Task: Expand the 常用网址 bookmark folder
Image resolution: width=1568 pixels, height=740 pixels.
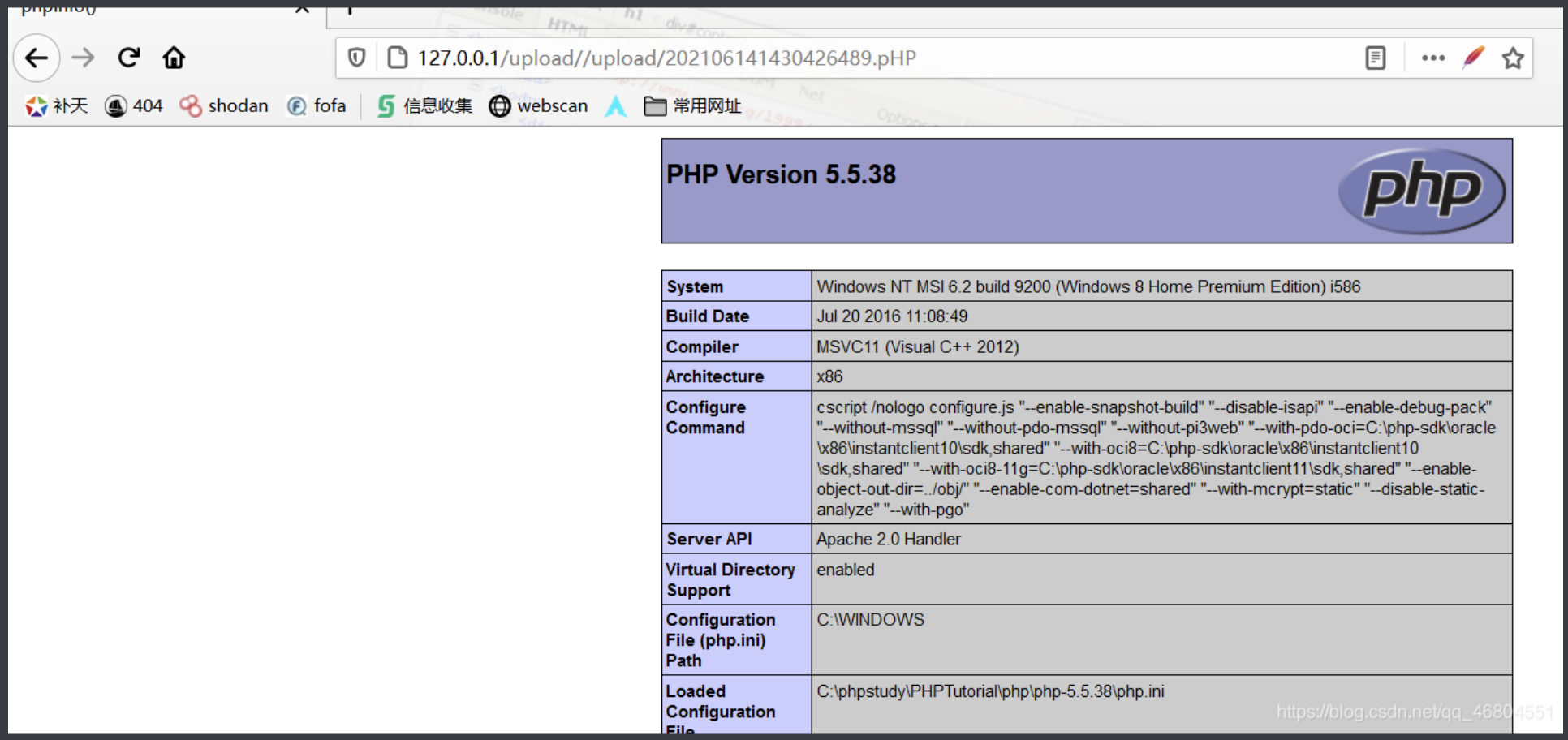Action: pyautogui.click(x=692, y=106)
